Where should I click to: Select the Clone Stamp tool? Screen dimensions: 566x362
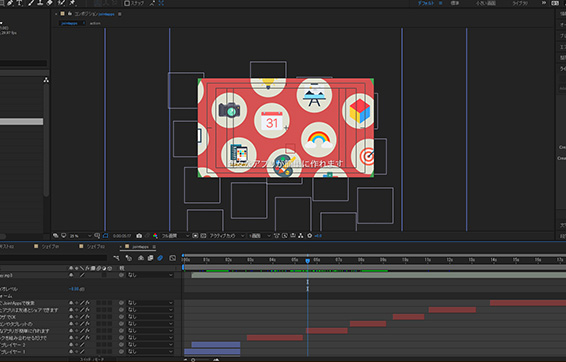40,3
